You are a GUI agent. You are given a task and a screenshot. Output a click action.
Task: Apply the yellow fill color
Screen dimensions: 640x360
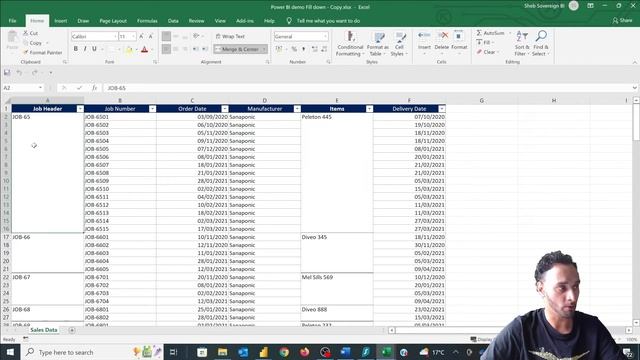coord(129,49)
